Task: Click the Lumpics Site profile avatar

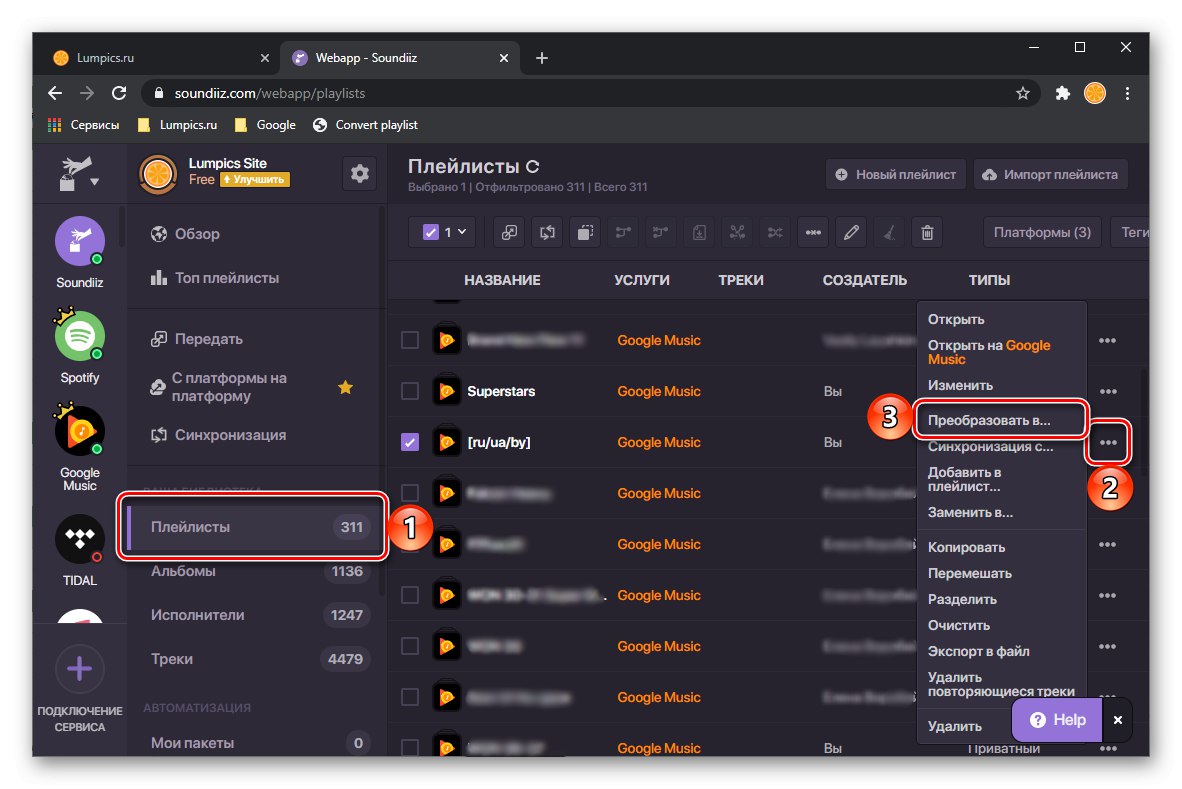Action: 158,173
